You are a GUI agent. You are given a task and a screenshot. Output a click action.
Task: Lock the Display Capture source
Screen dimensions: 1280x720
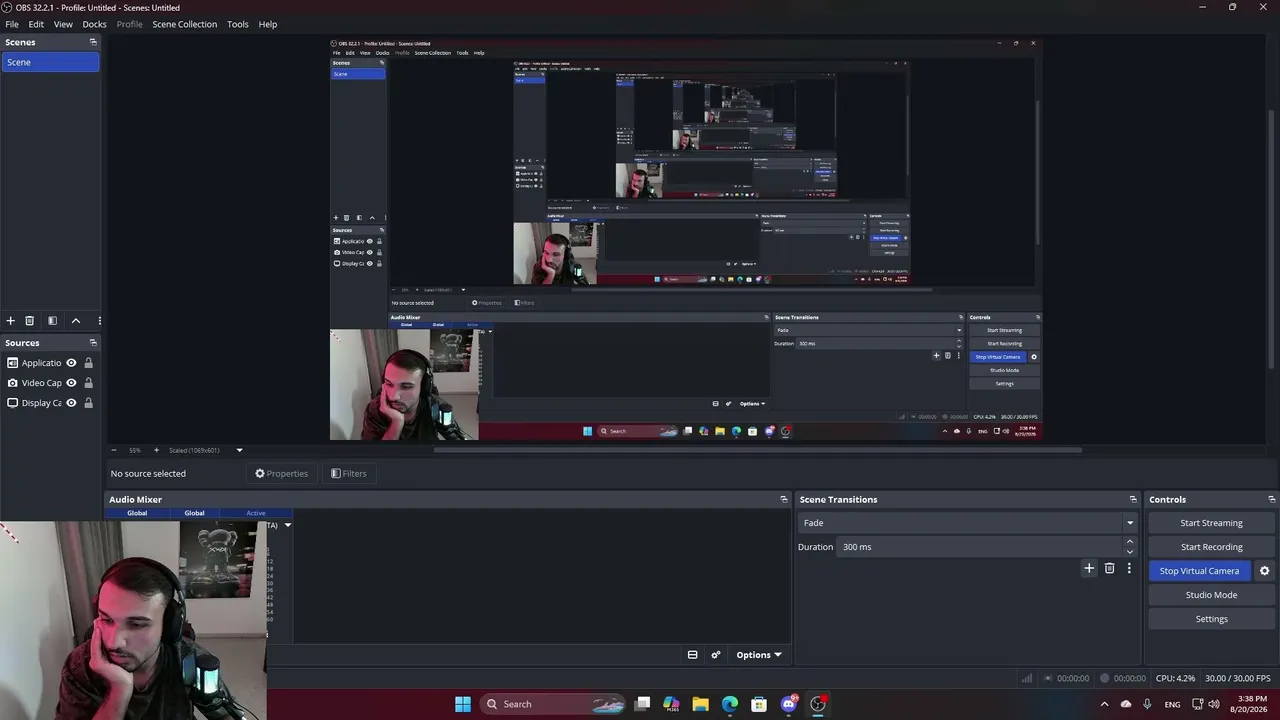[x=88, y=403]
